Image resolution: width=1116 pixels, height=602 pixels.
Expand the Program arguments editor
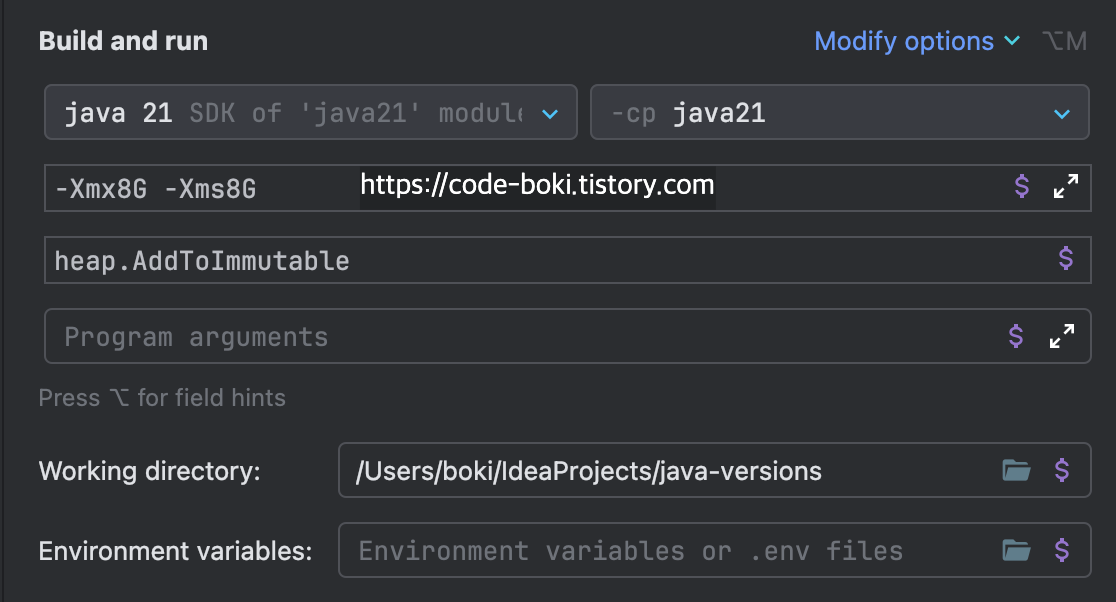pyautogui.click(x=1061, y=336)
